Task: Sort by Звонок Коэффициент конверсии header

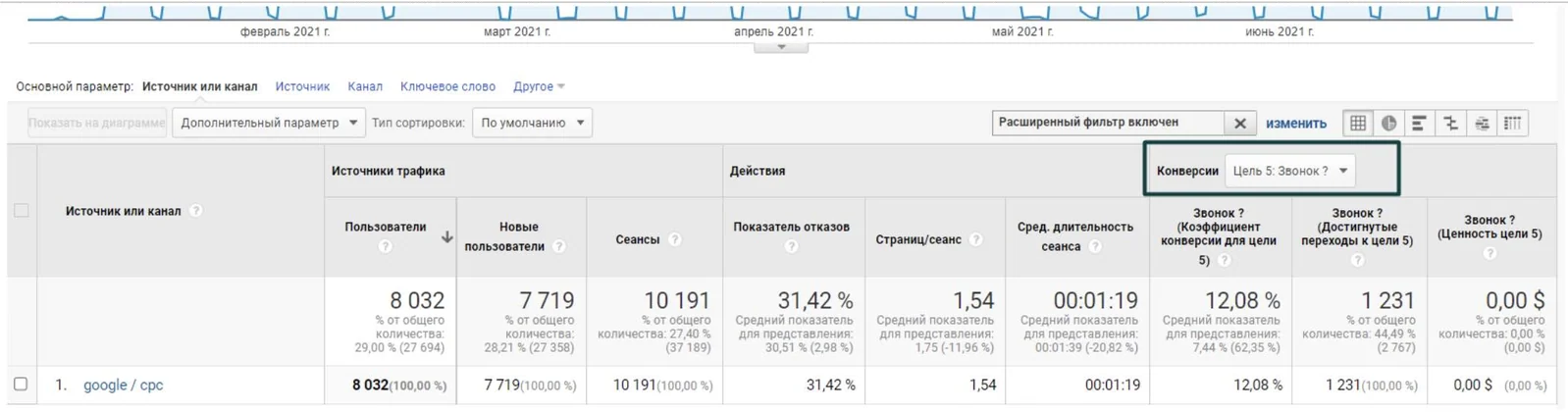Action: 1221,236
